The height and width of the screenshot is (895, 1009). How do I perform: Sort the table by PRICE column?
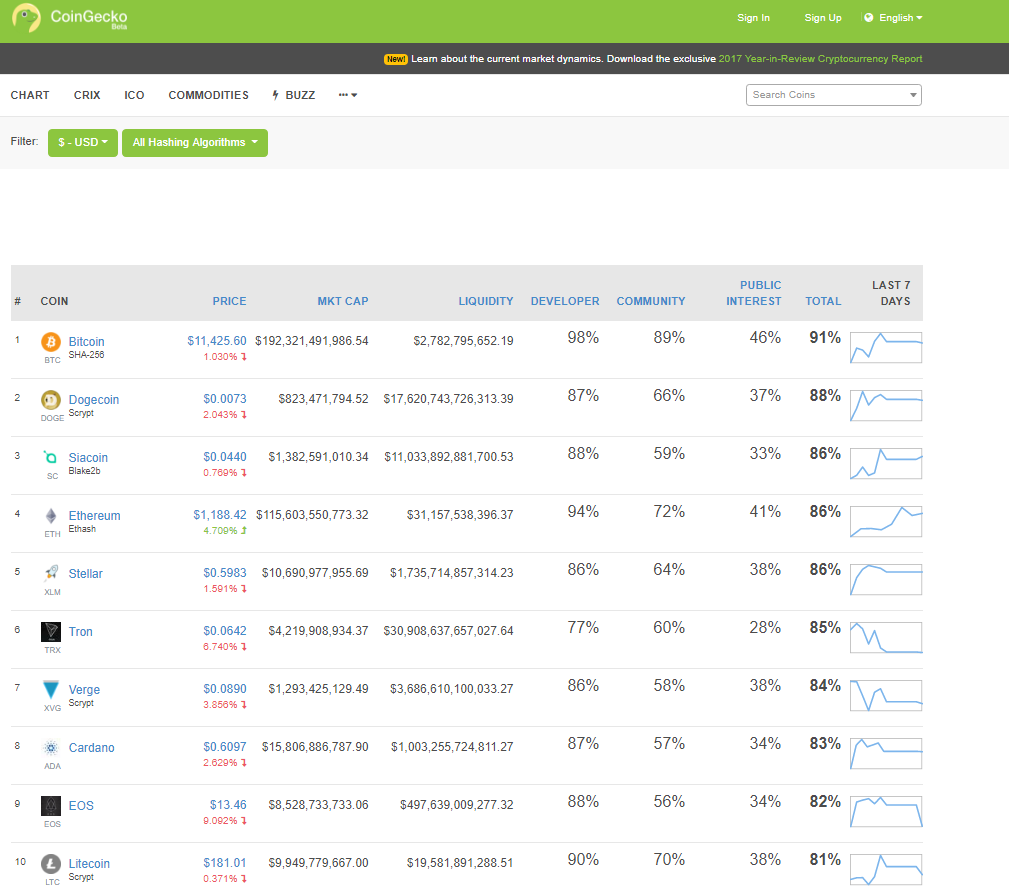[229, 301]
